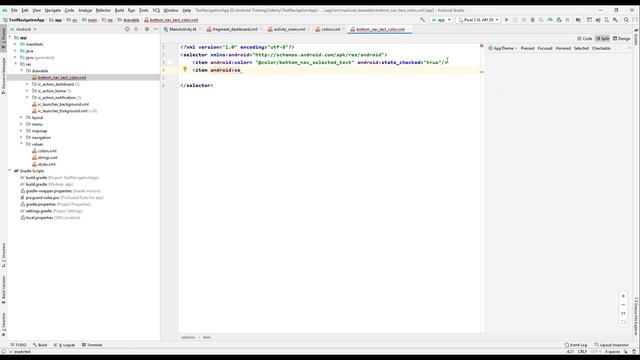The image size is (640, 360).
Task: Open the Android project view dropdown
Action: point(23,29)
